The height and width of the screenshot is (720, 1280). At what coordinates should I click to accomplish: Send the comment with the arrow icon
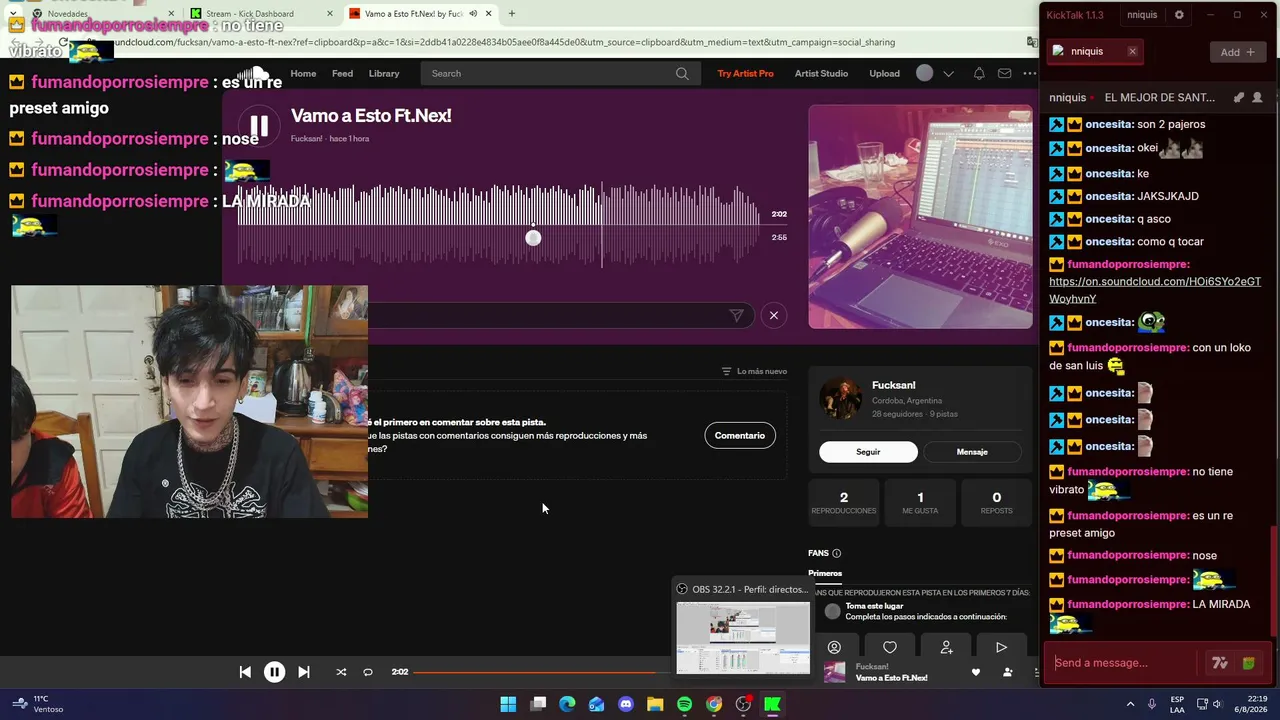coord(736,315)
